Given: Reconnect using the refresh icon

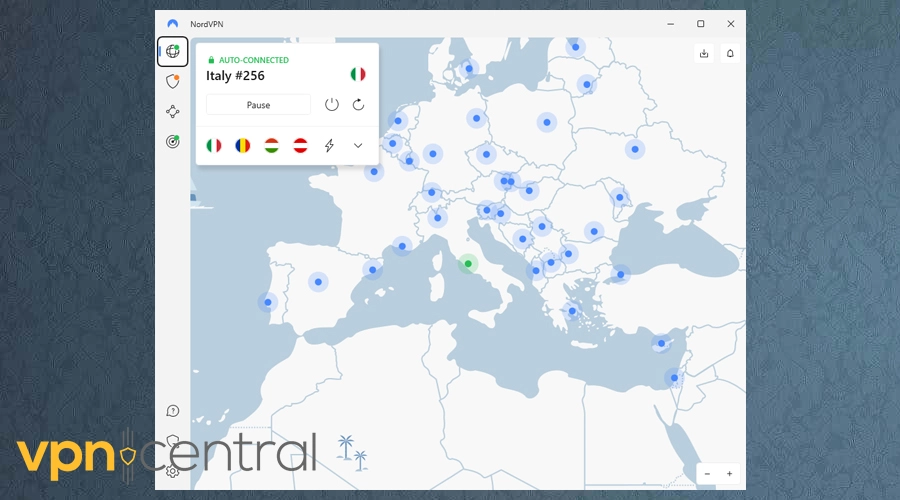Looking at the screenshot, I should (x=358, y=104).
